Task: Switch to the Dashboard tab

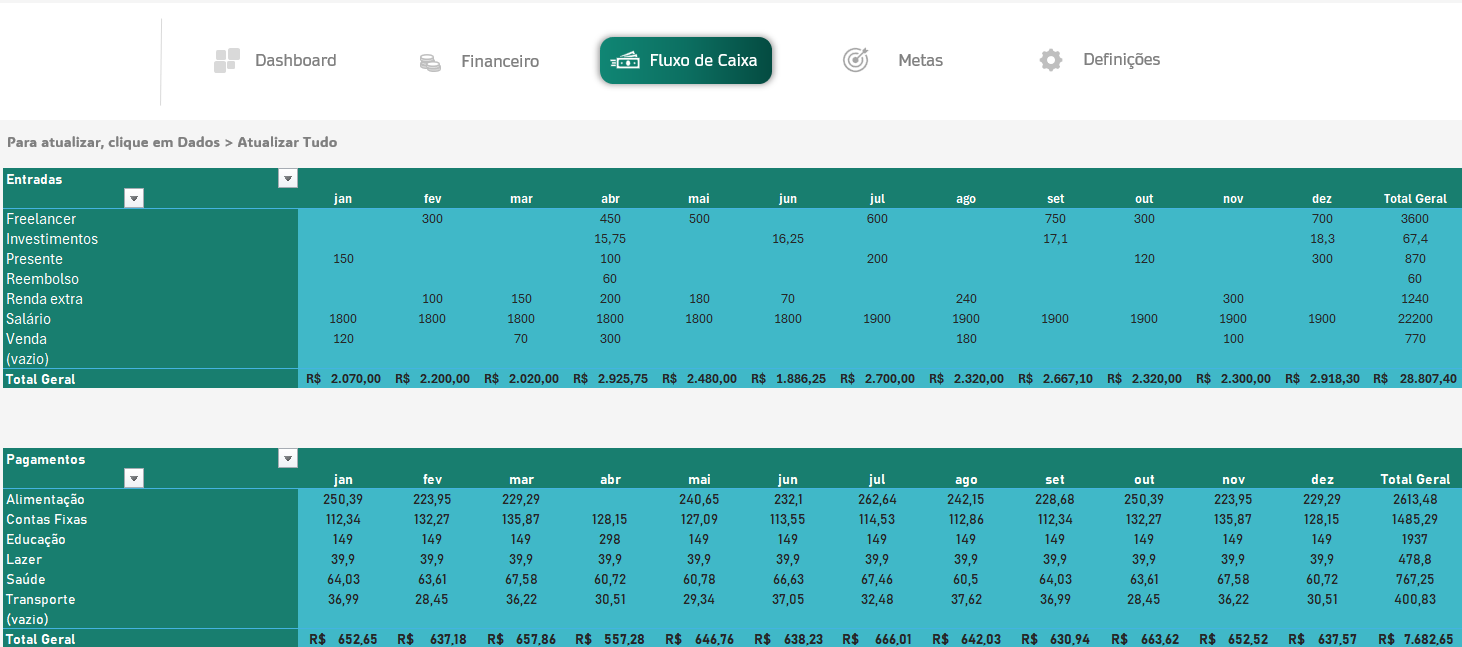Action: click(295, 60)
